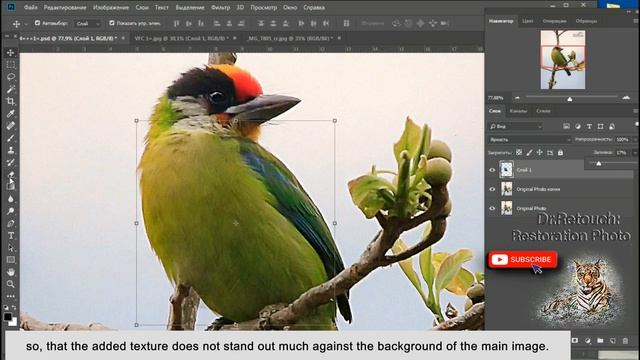The height and width of the screenshot is (360, 640).
Task: Hide the bottom Original Photo layer
Action: pos(492,208)
